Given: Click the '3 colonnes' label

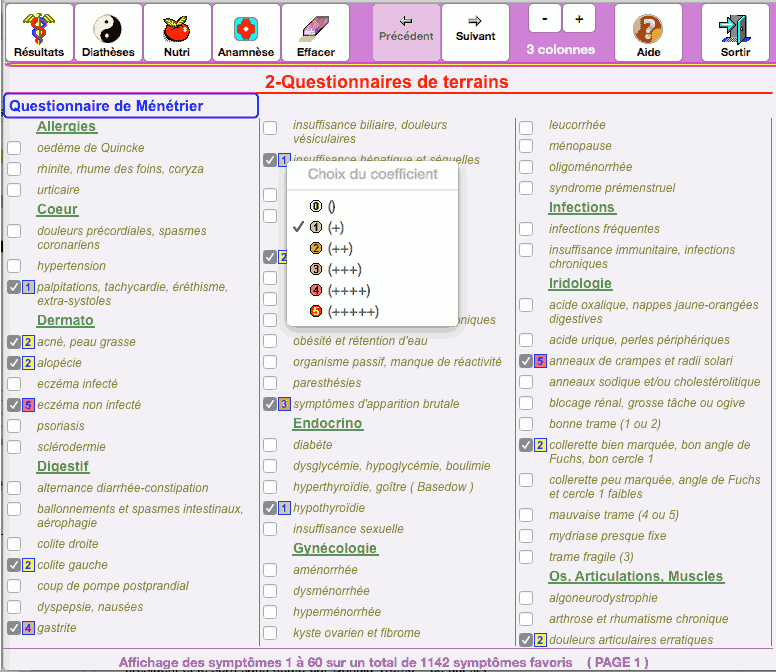Looking at the screenshot, I should [x=561, y=50].
